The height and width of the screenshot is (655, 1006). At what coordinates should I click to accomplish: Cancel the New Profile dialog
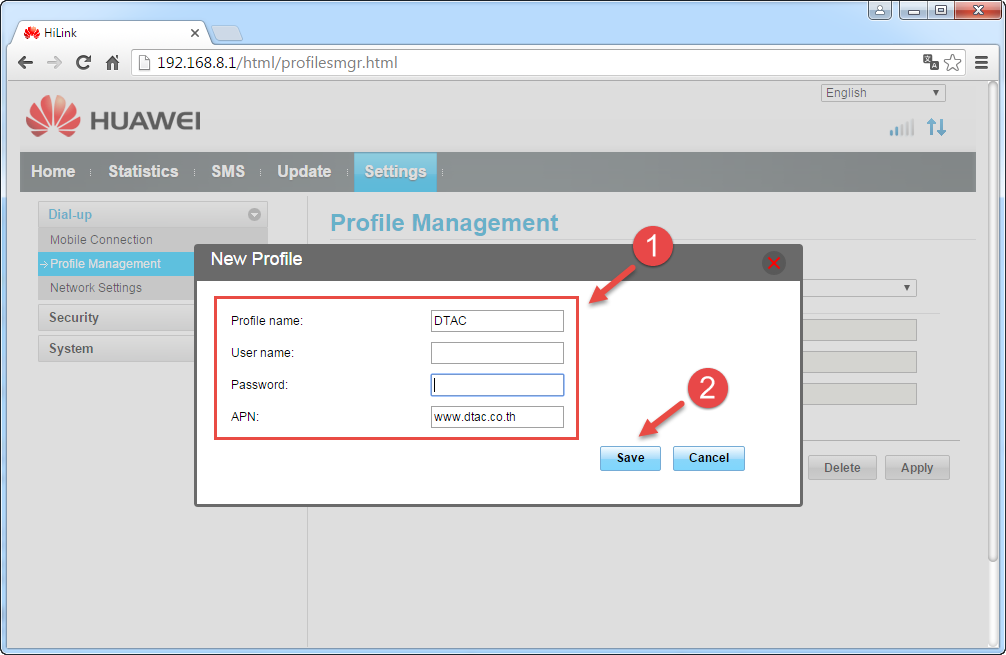click(x=708, y=458)
